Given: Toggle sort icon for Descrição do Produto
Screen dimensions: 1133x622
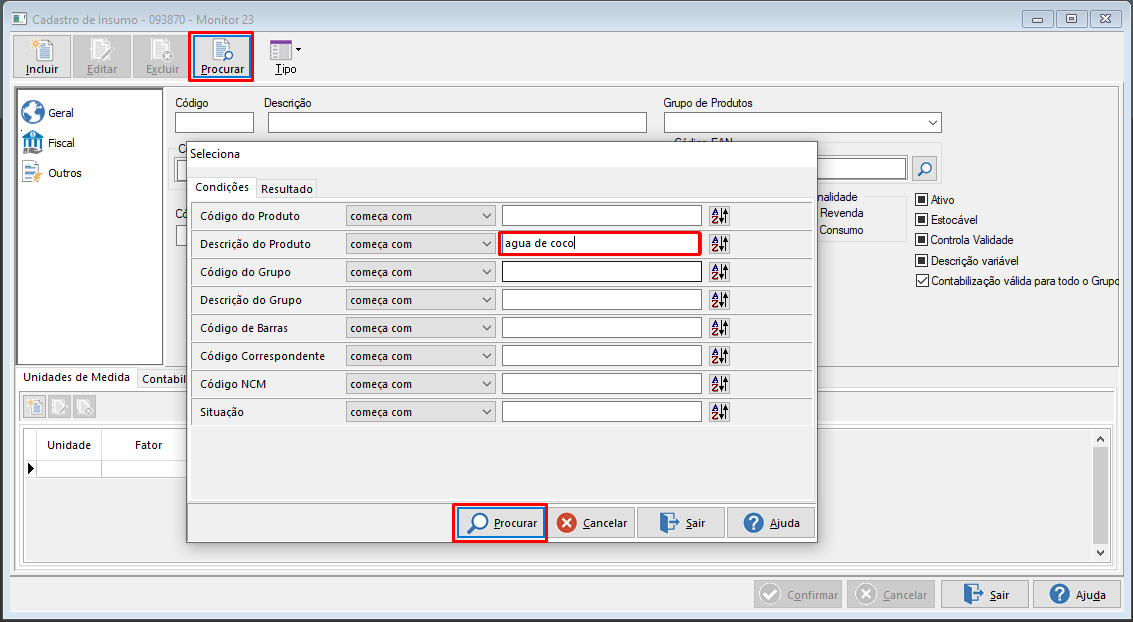Looking at the screenshot, I should click(719, 244).
